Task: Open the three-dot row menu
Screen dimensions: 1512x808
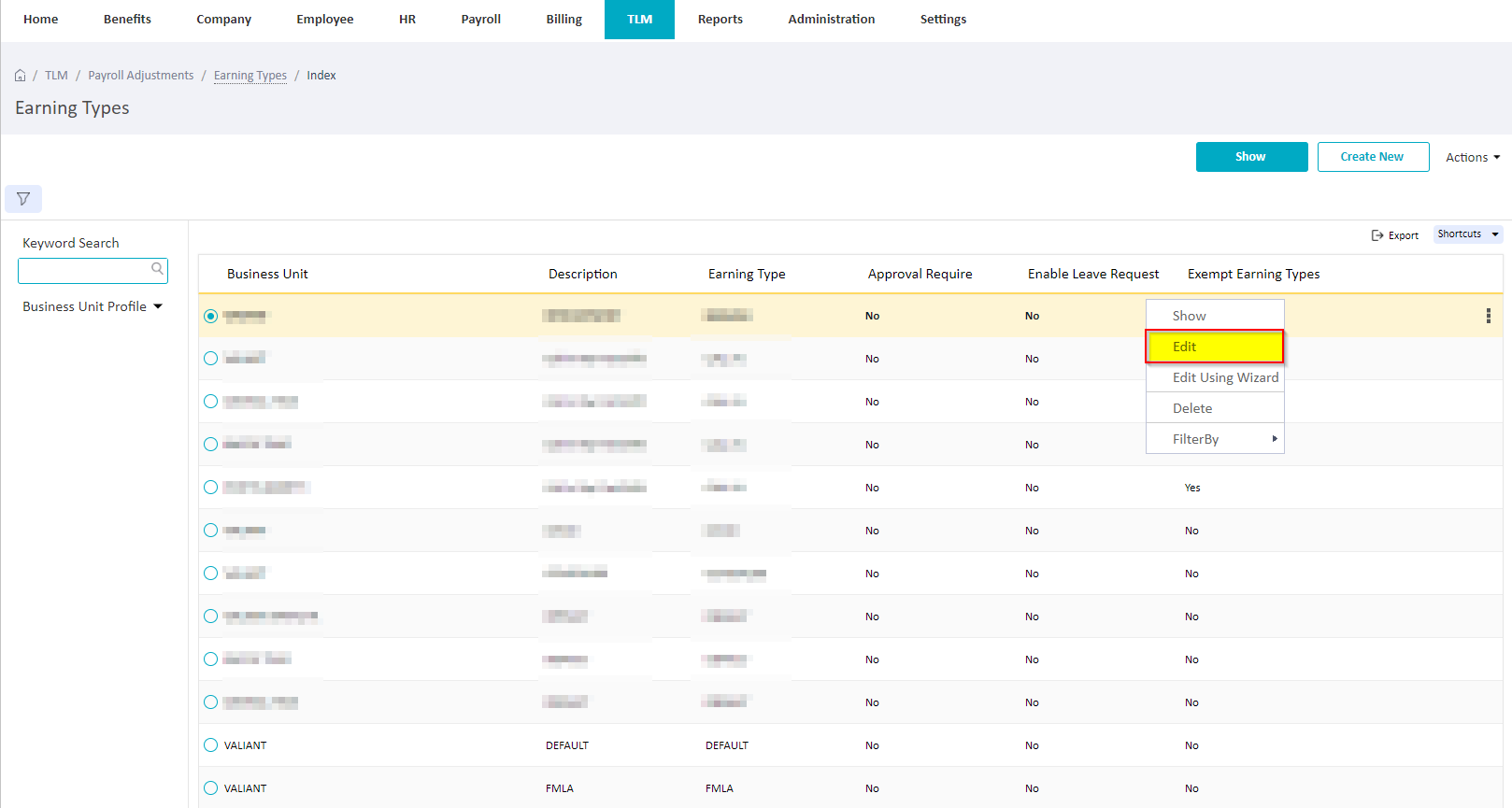Action: 1488,316
